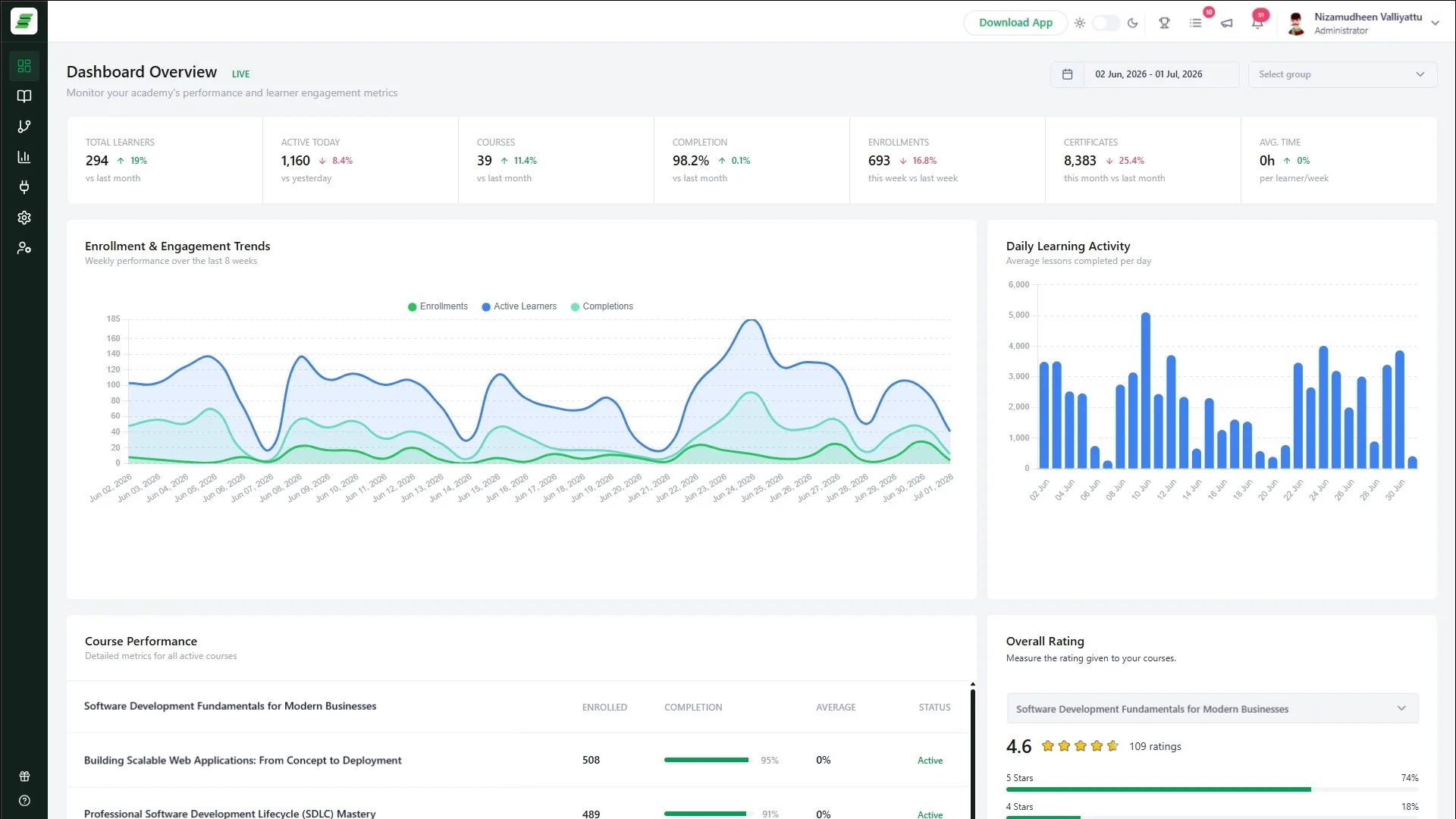Open the reports bar chart sidebar icon
The height and width of the screenshot is (819, 1456).
[x=24, y=157]
